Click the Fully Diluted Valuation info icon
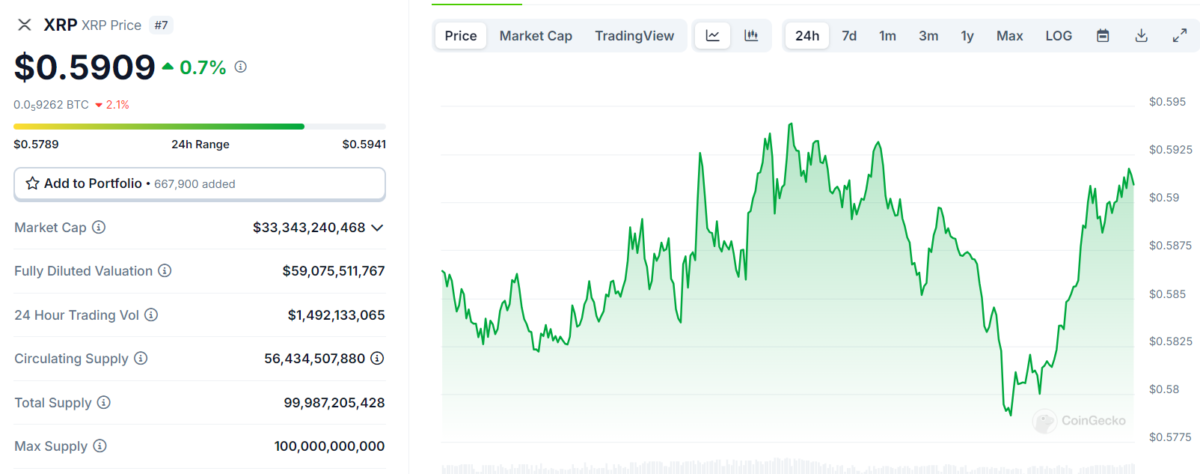Viewport: 1200px width, 474px height. point(165,271)
